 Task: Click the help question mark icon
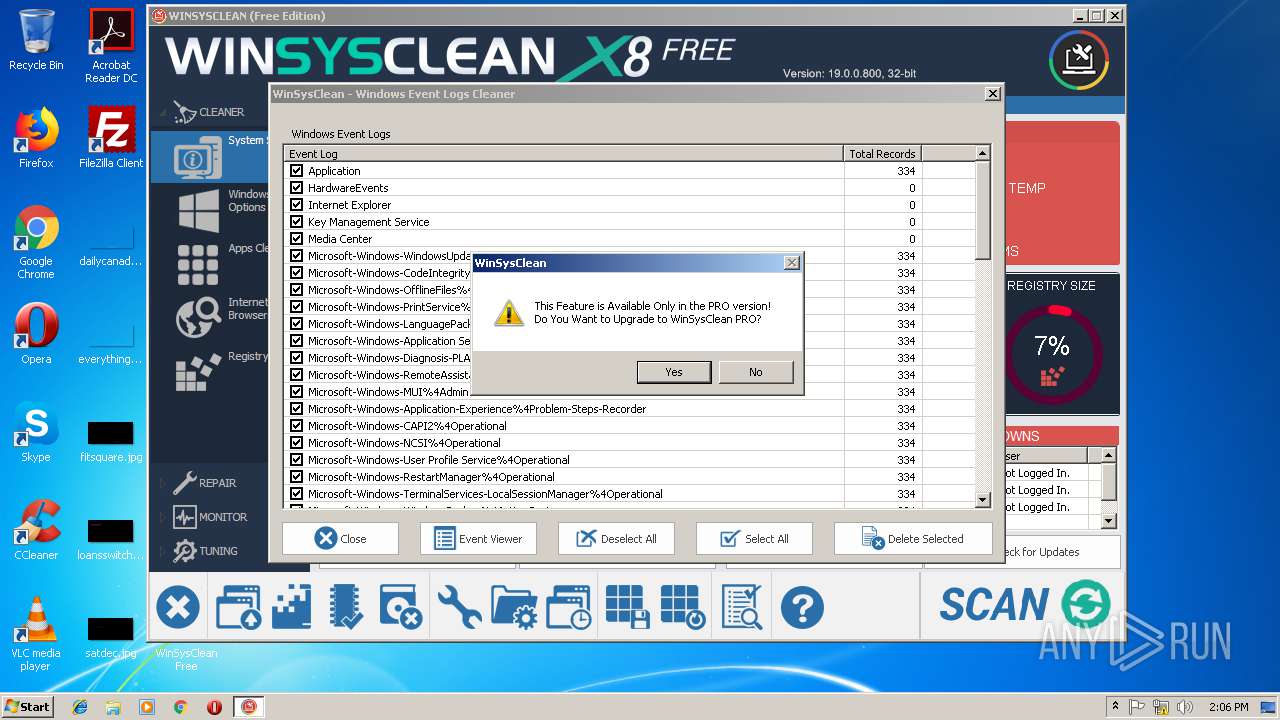pyautogui.click(x=801, y=607)
